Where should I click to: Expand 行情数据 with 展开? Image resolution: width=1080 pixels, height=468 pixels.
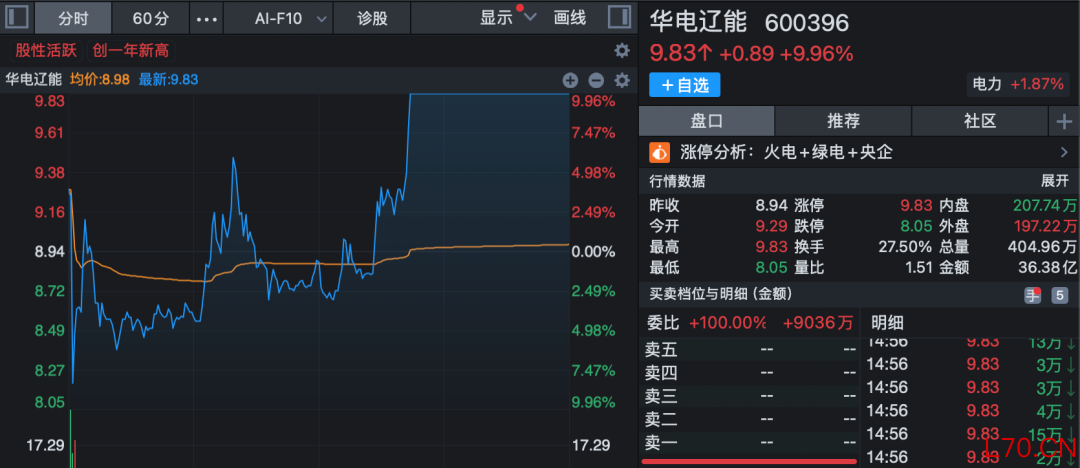point(1055,182)
